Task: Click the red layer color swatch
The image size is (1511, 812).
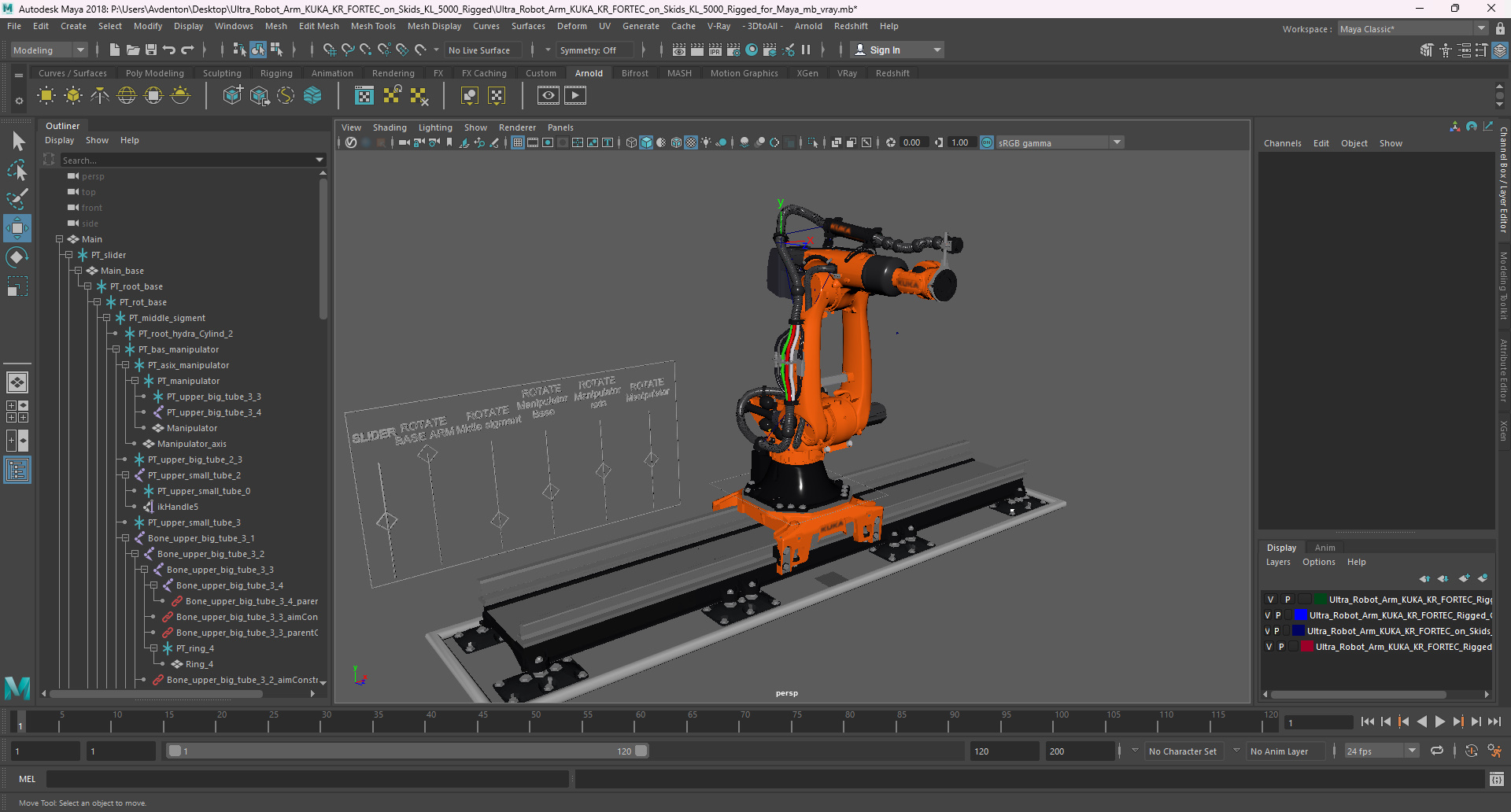Action: pyautogui.click(x=1307, y=647)
